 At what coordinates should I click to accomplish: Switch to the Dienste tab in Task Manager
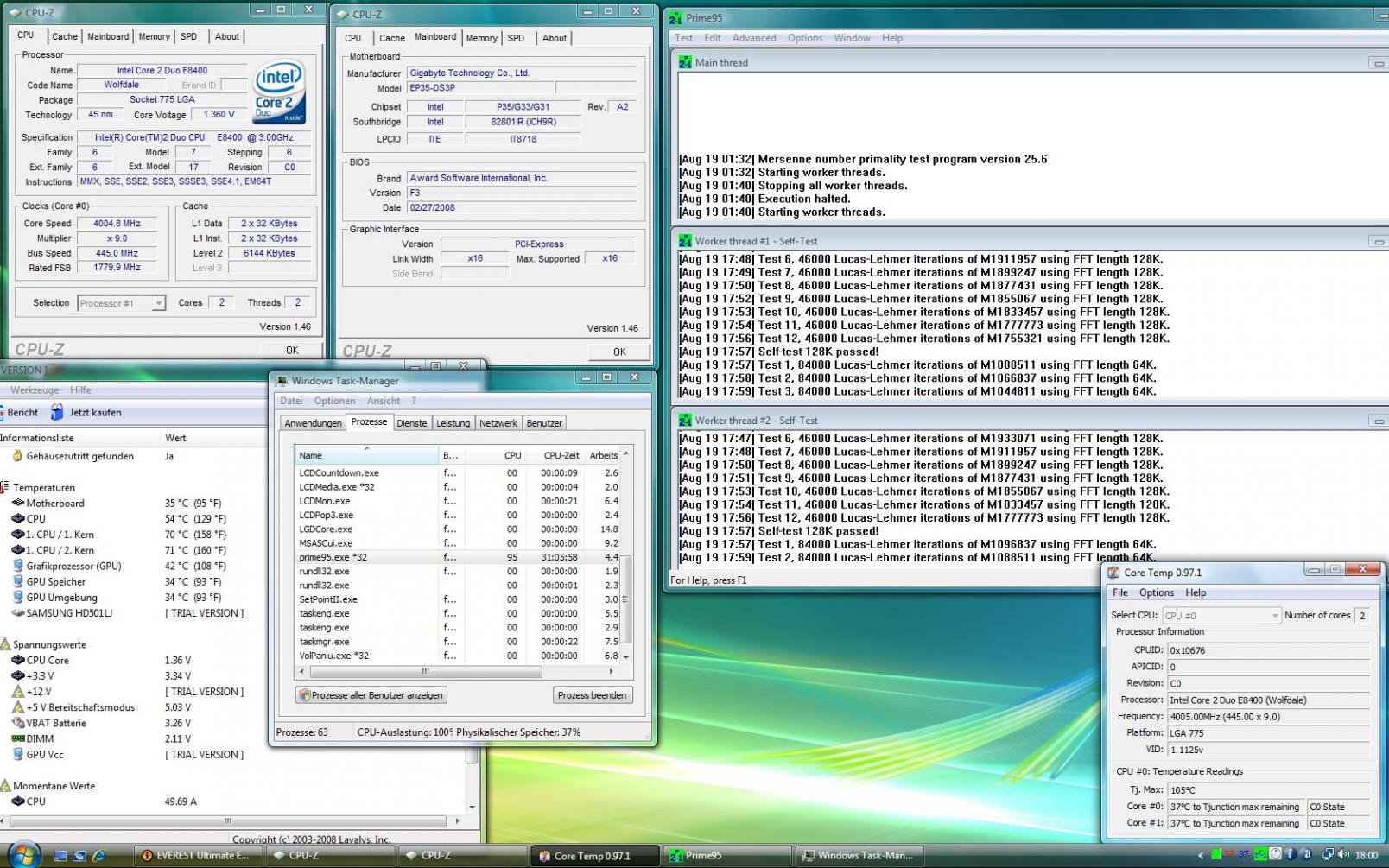[412, 423]
